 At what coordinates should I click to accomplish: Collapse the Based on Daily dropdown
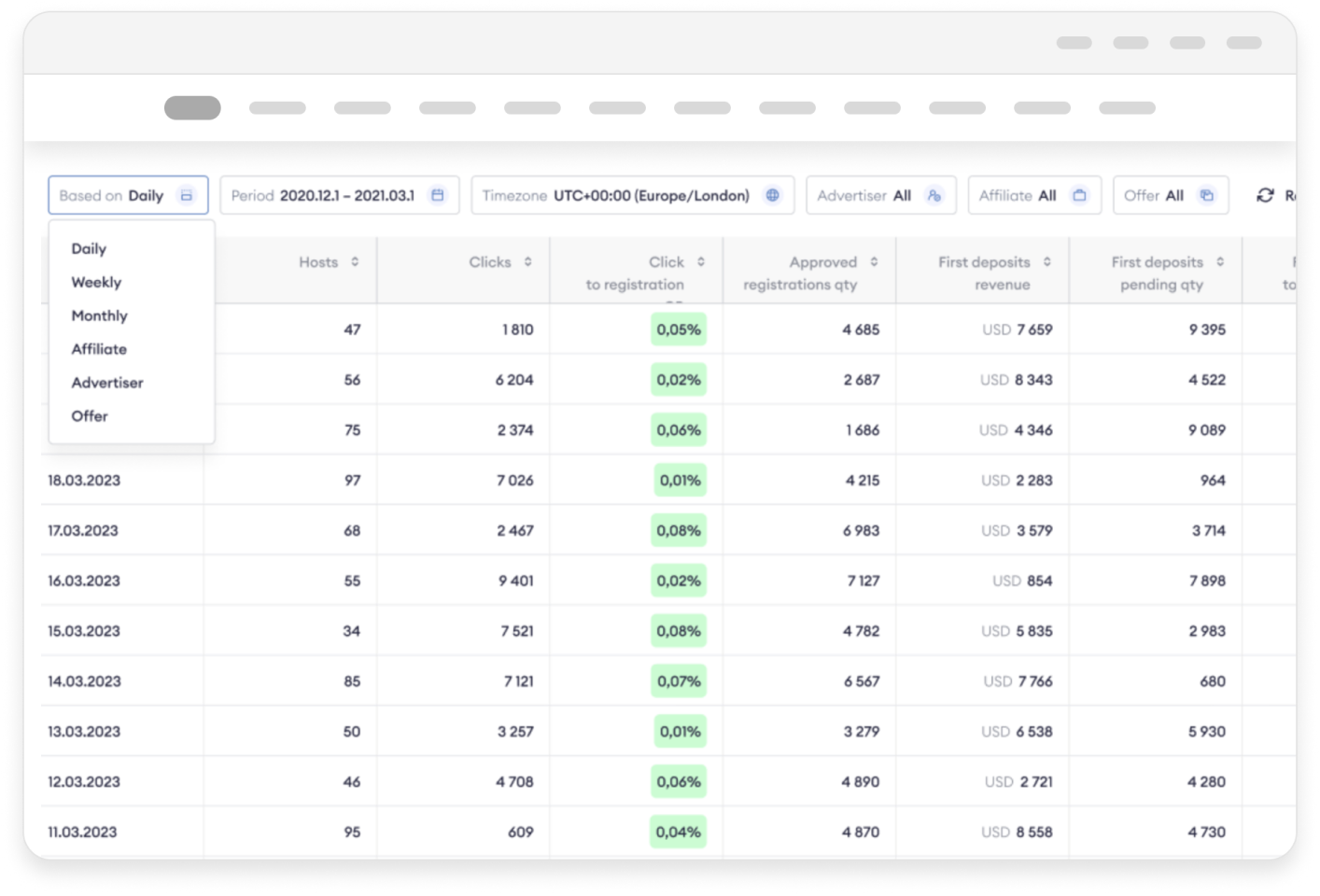[128, 195]
